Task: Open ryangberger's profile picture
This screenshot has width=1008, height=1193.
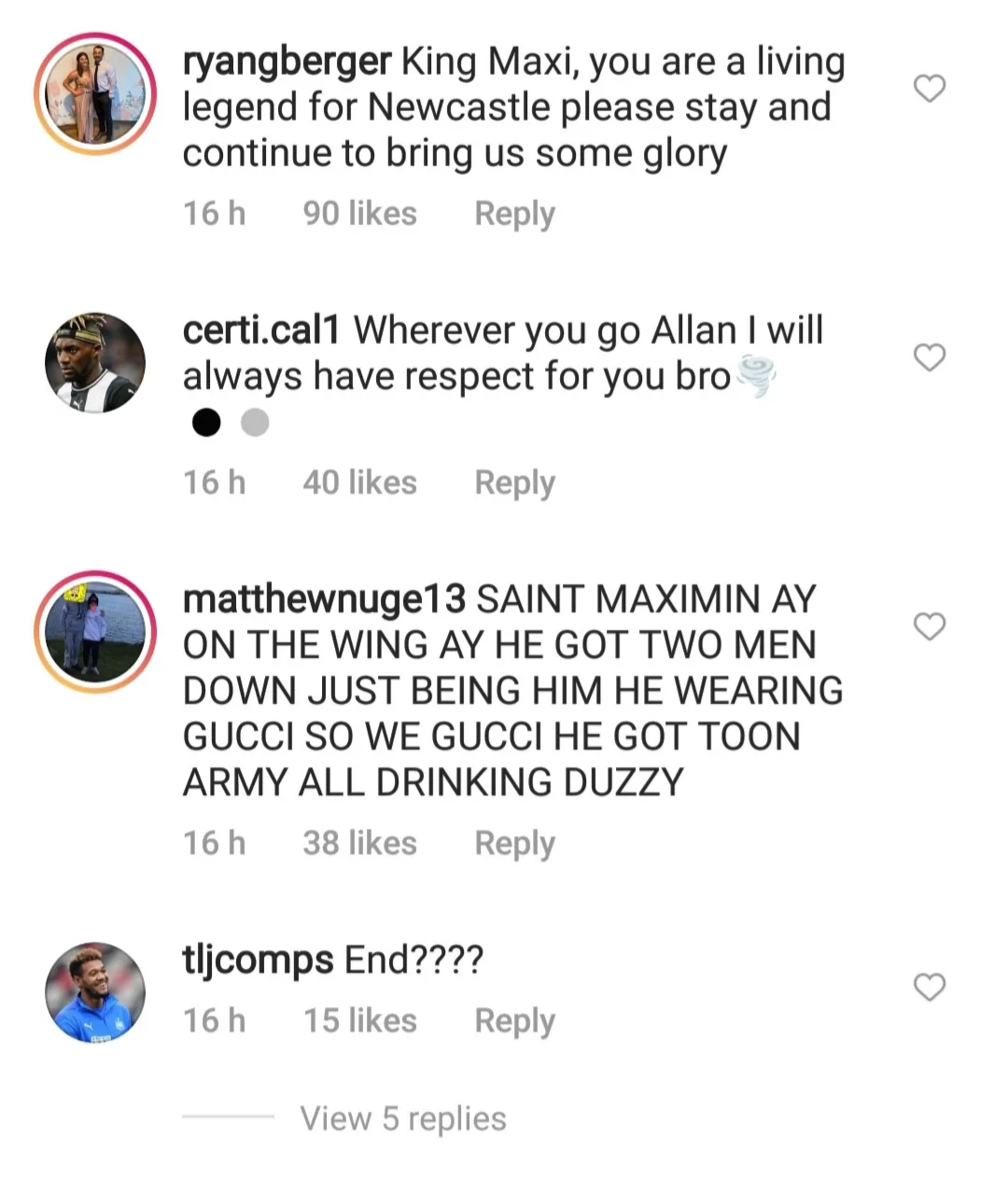Action: [x=95, y=93]
